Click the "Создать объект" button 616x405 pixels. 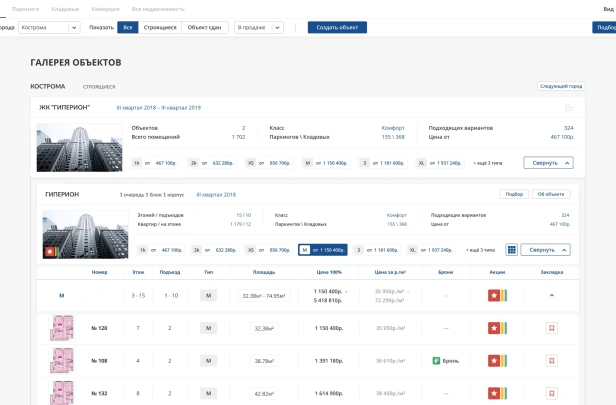click(337, 27)
